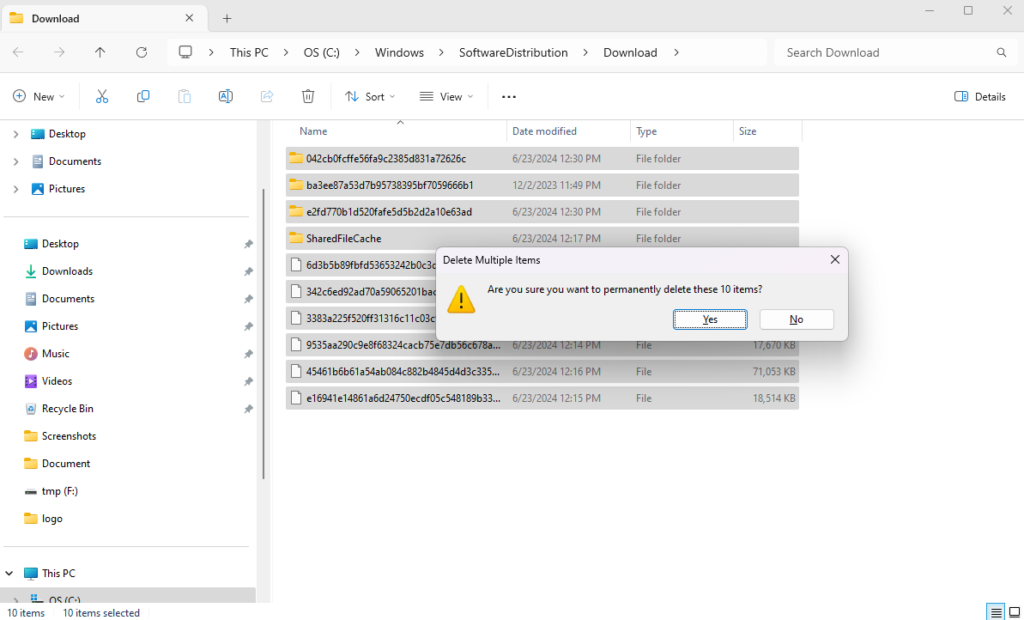Cancel deletion by clicking No
This screenshot has height=620, width=1024.
coord(796,319)
